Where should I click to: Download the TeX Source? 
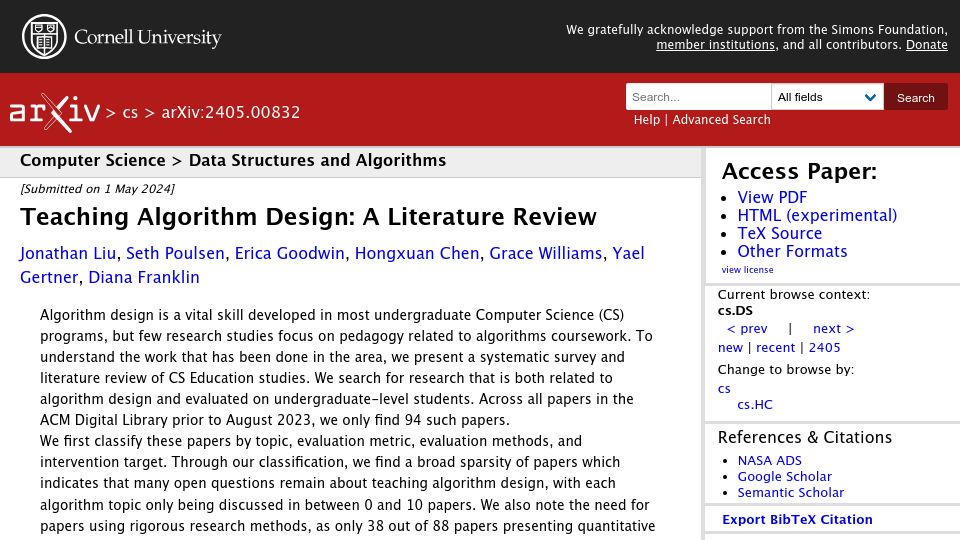click(779, 233)
